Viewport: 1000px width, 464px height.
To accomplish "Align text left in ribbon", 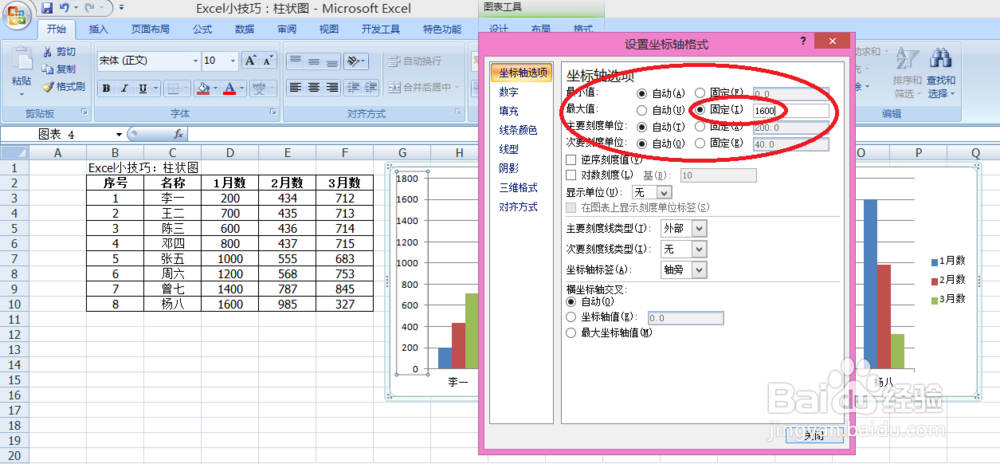I will click(295, 87).
